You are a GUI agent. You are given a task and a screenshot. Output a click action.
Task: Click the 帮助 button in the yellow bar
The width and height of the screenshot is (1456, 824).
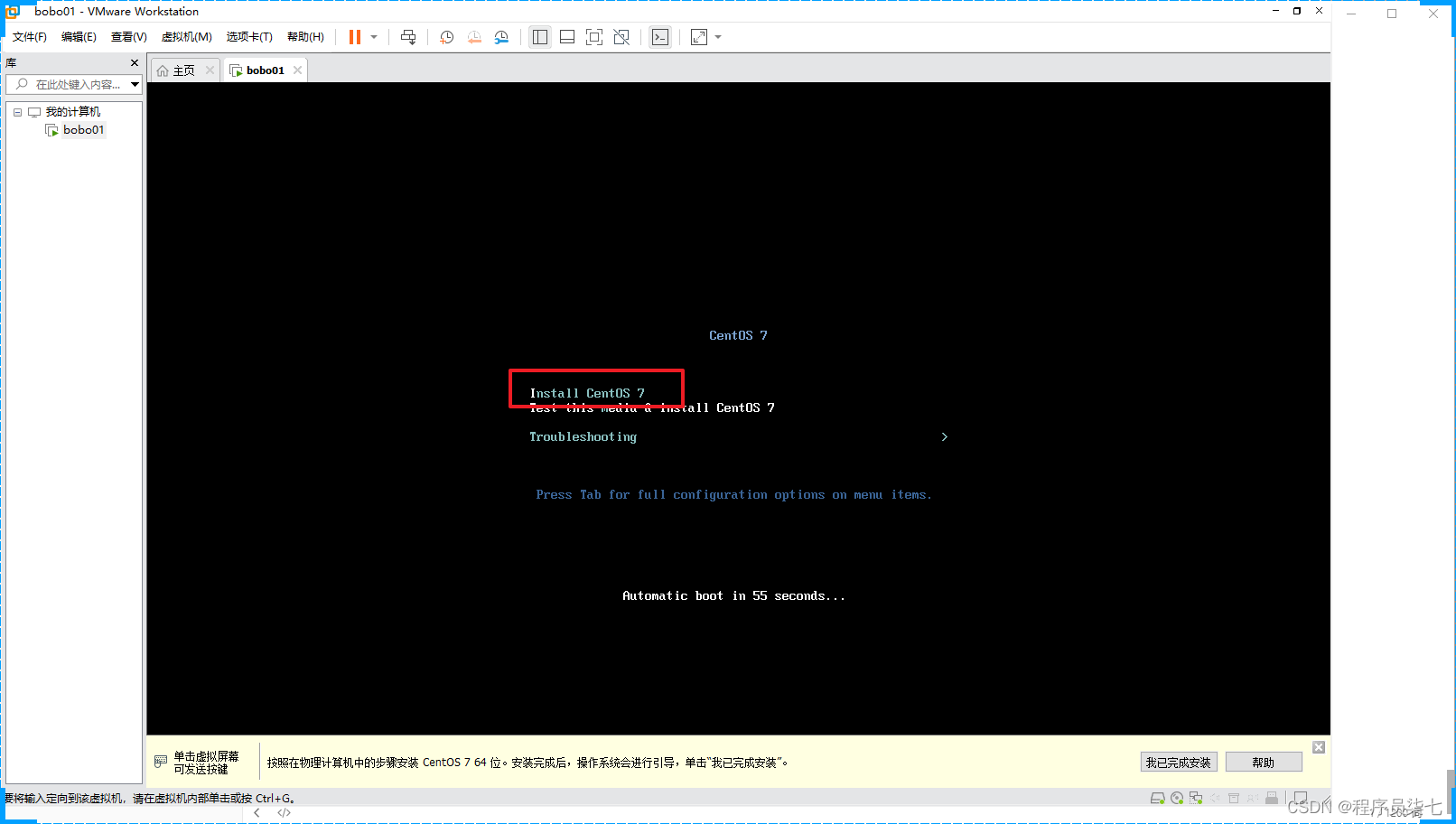(x=1263, y=762)
